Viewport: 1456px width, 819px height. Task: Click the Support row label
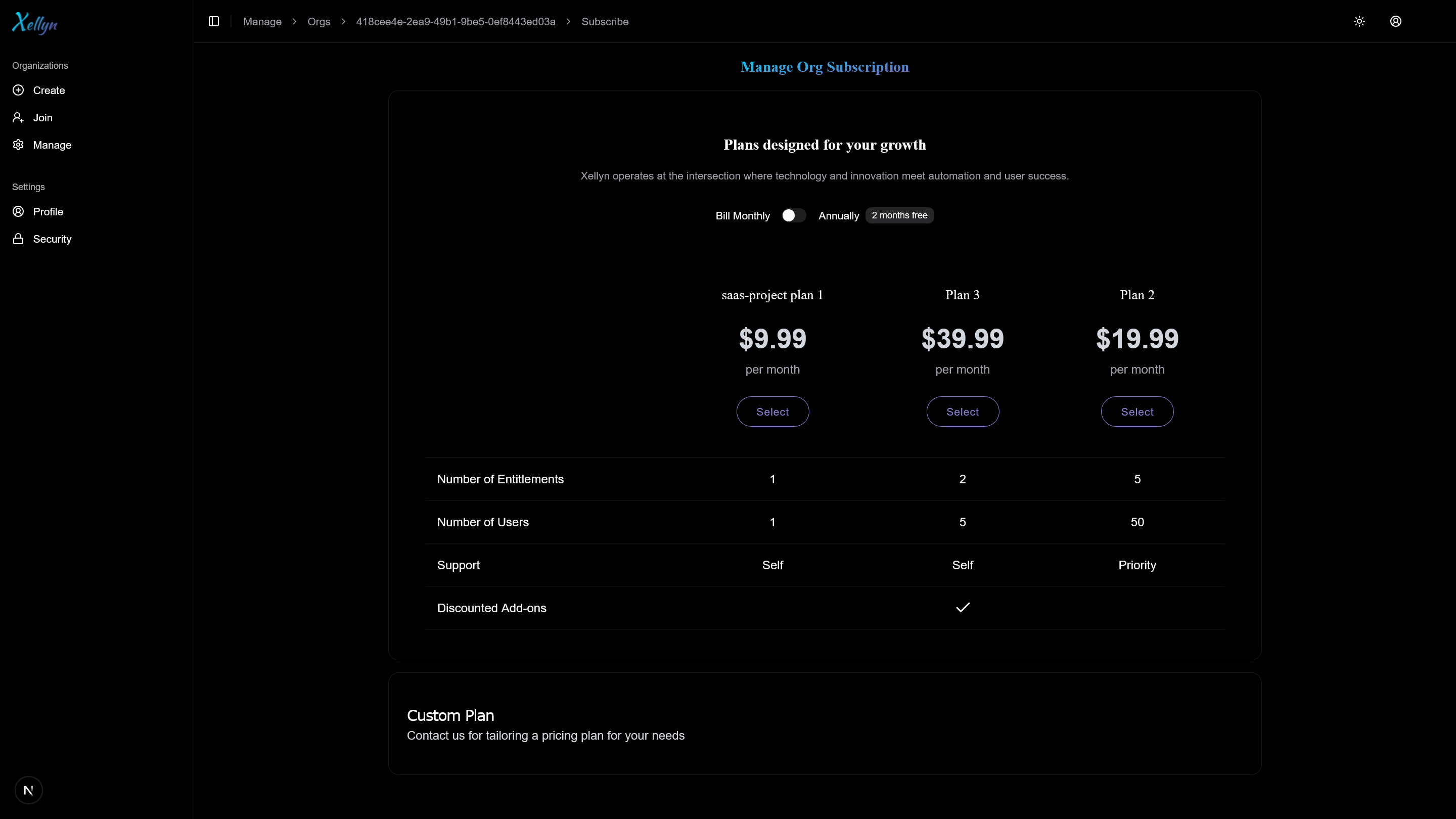coord(459,565)
